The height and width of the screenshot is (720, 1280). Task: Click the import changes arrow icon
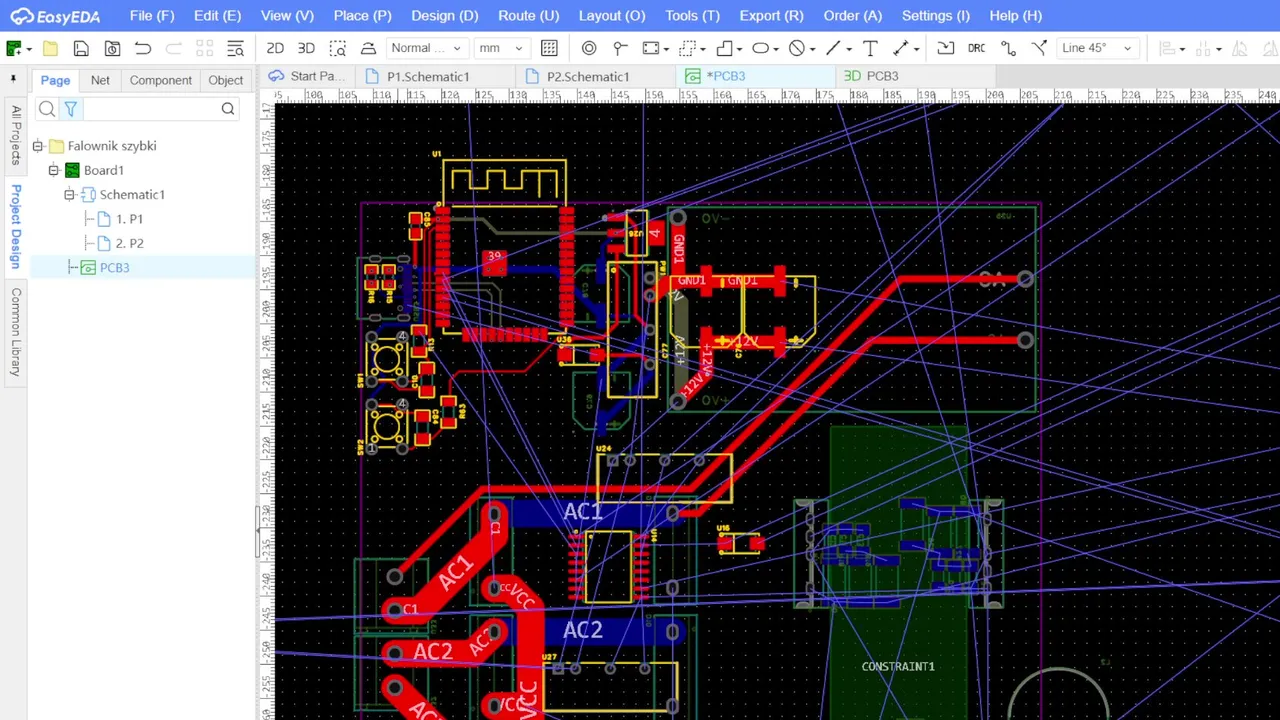pos(946,48)
